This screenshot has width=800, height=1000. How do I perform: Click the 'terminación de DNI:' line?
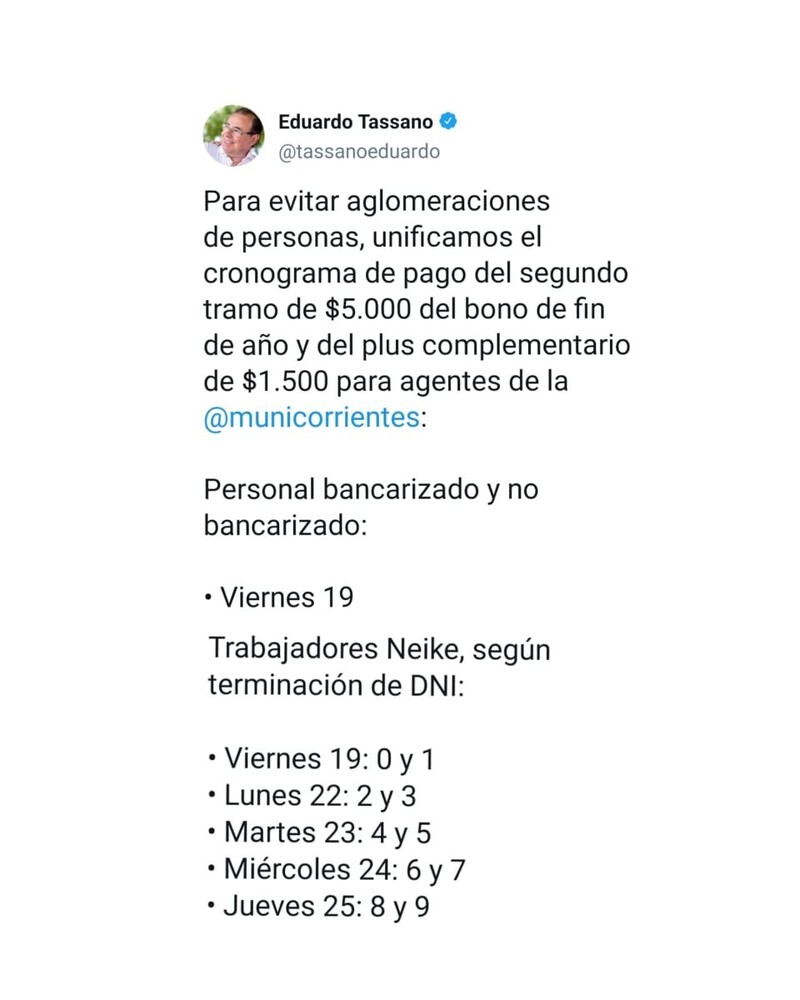(x=337, y=685)
